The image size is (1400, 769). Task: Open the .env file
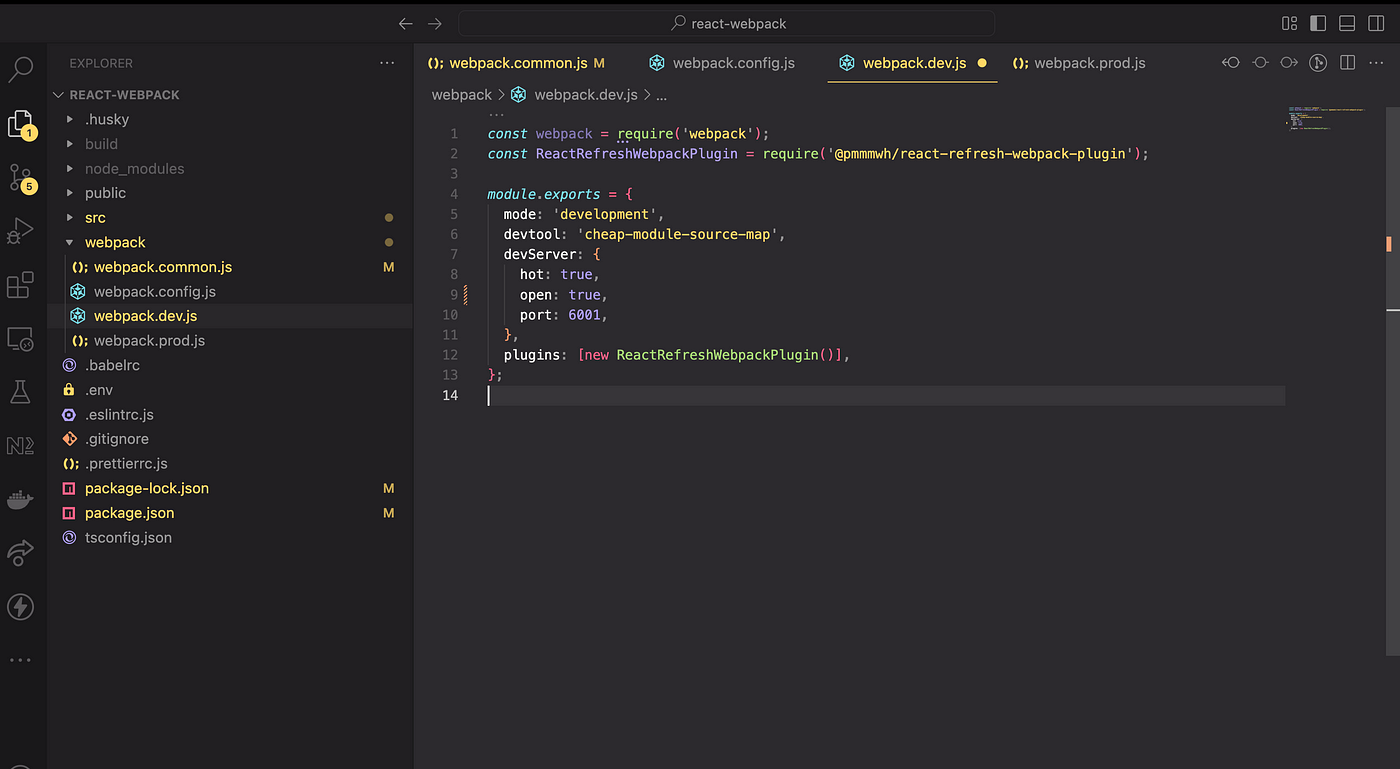(x=99, y=390)
